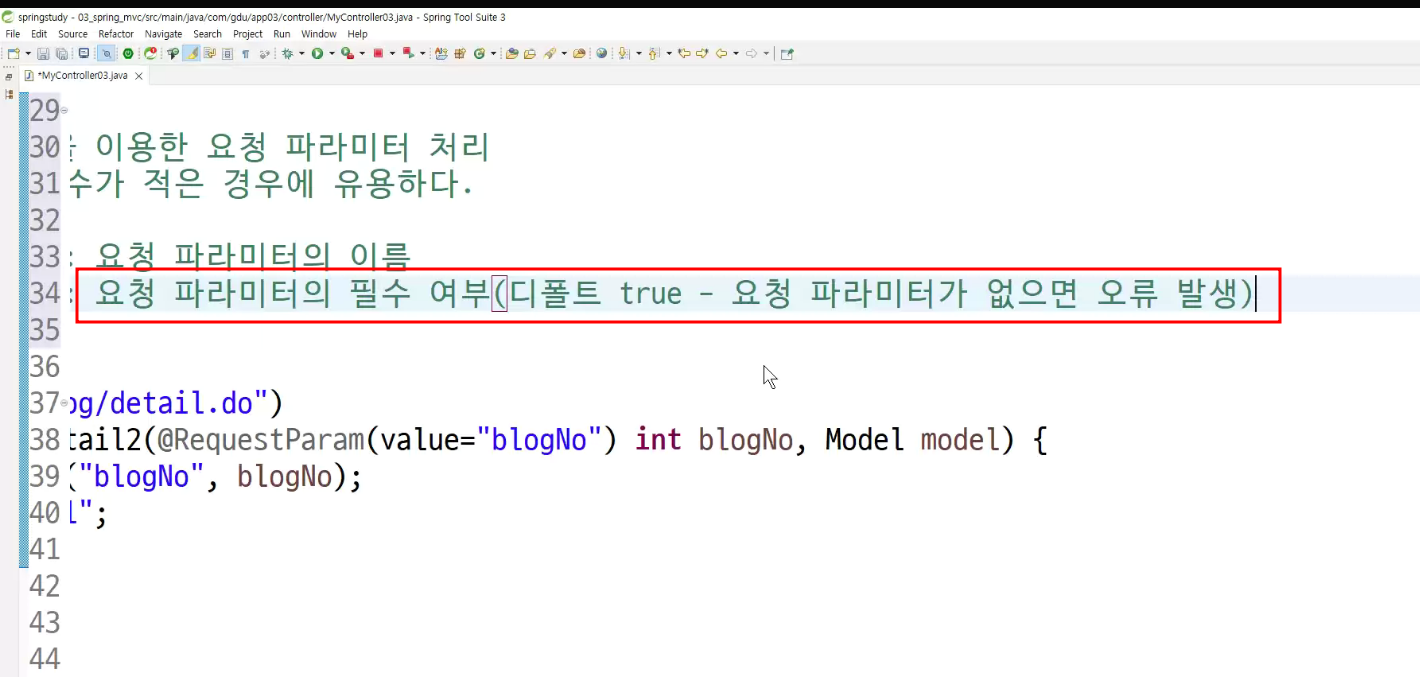Open the Window menu
Image resolution: width=1420 pixels, height=677 pixels.
tap(319, 34)
